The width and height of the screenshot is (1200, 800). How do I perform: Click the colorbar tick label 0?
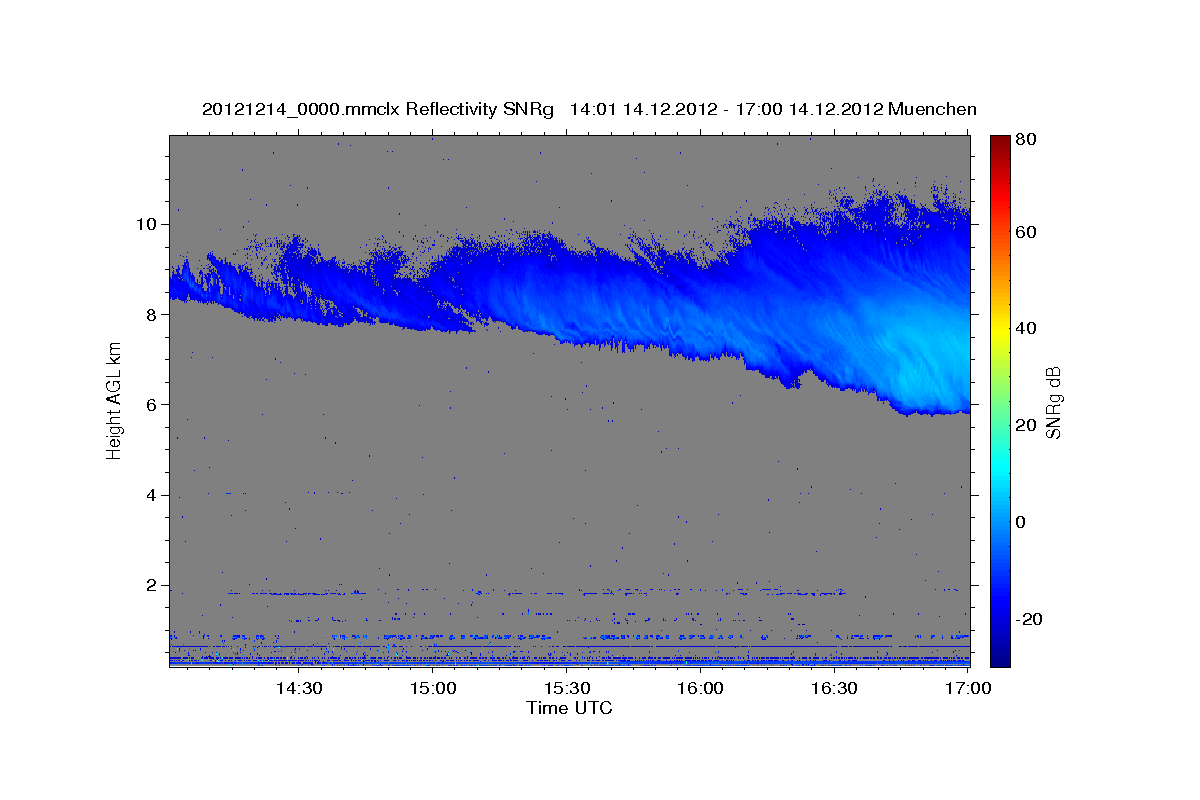pyautogui.click(x=1021, y=522)
